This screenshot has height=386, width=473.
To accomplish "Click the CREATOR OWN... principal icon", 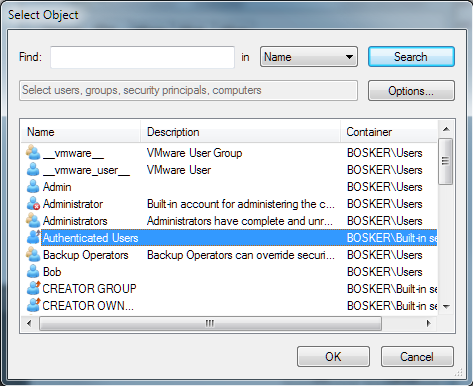I will (x=33, y=306).
